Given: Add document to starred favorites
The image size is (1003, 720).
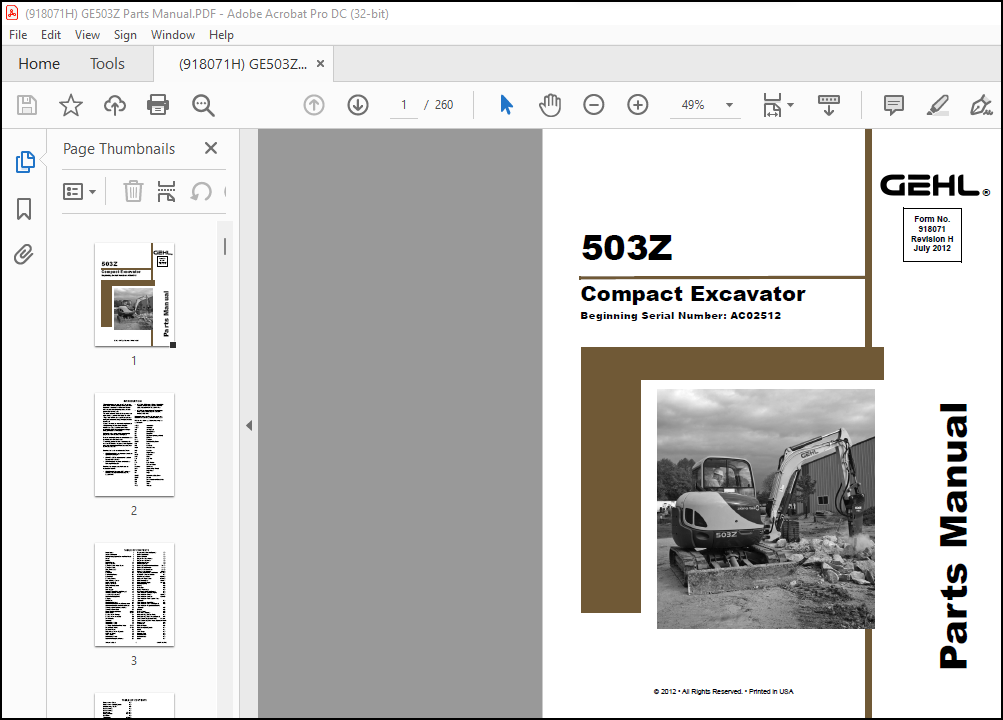Looking at the screenshot, I should click(x=70, y=105).
